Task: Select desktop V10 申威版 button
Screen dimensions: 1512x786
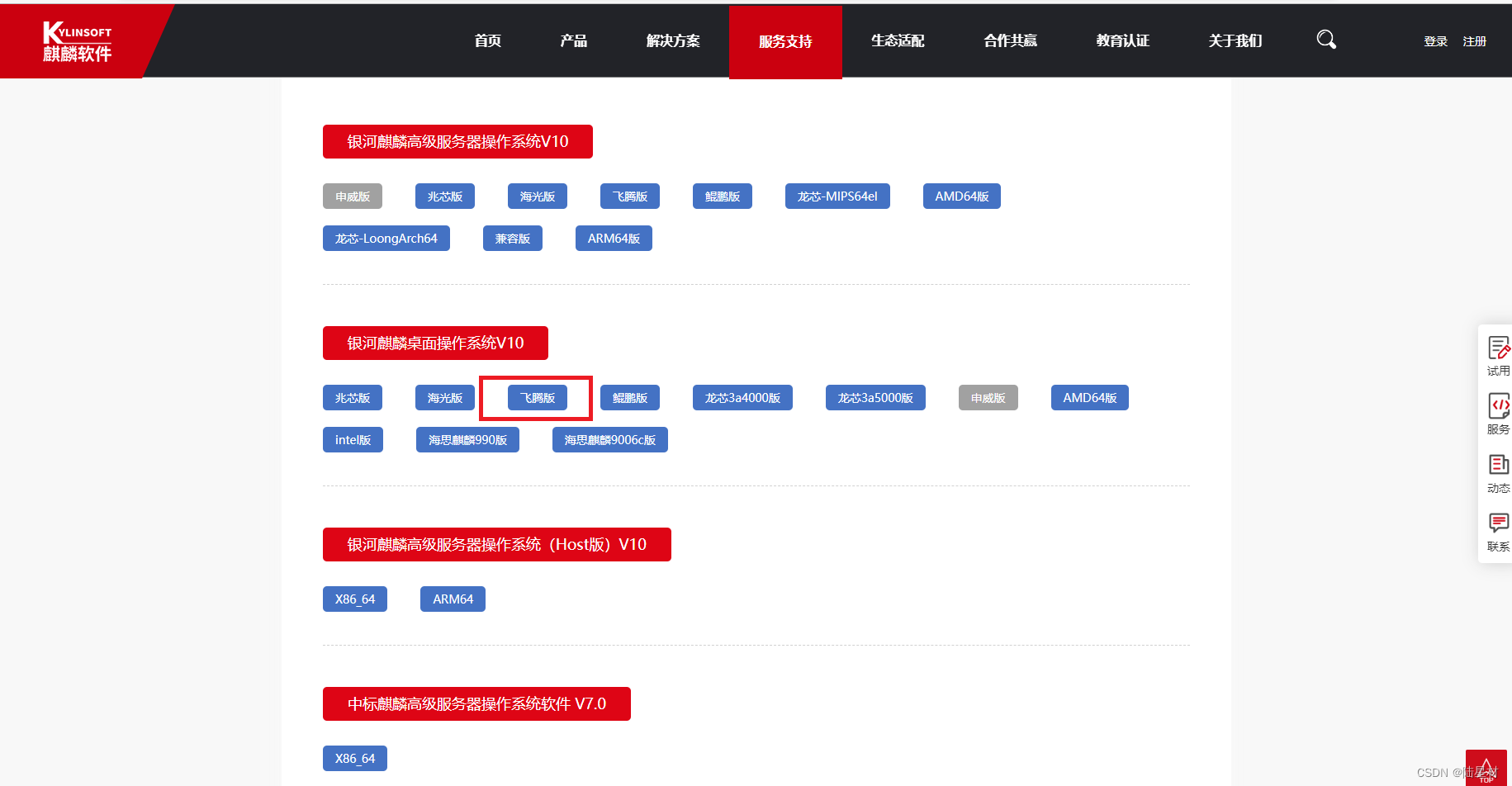Action: tap(988, 398)
